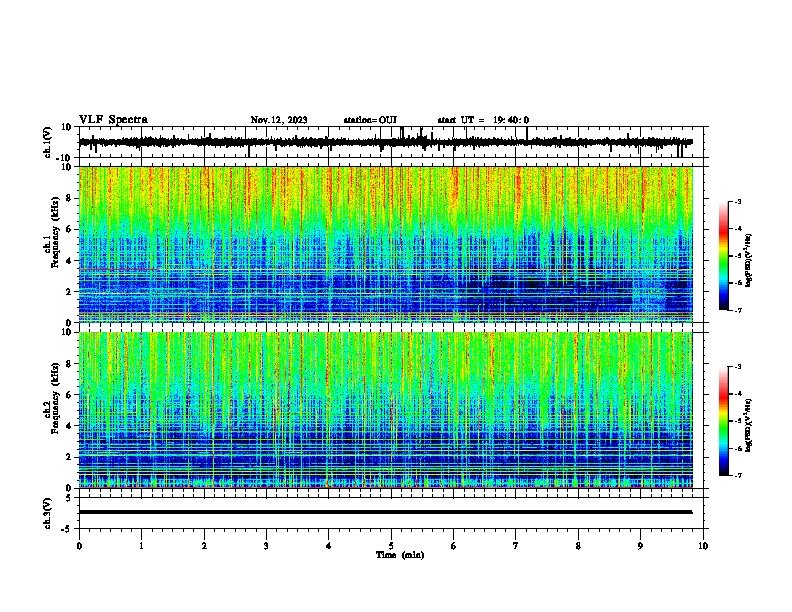792x612 pixels.
Task: Click the ch.2 spectrogram color scale bar
Action: pyautogui.click(x=724, y=421)
